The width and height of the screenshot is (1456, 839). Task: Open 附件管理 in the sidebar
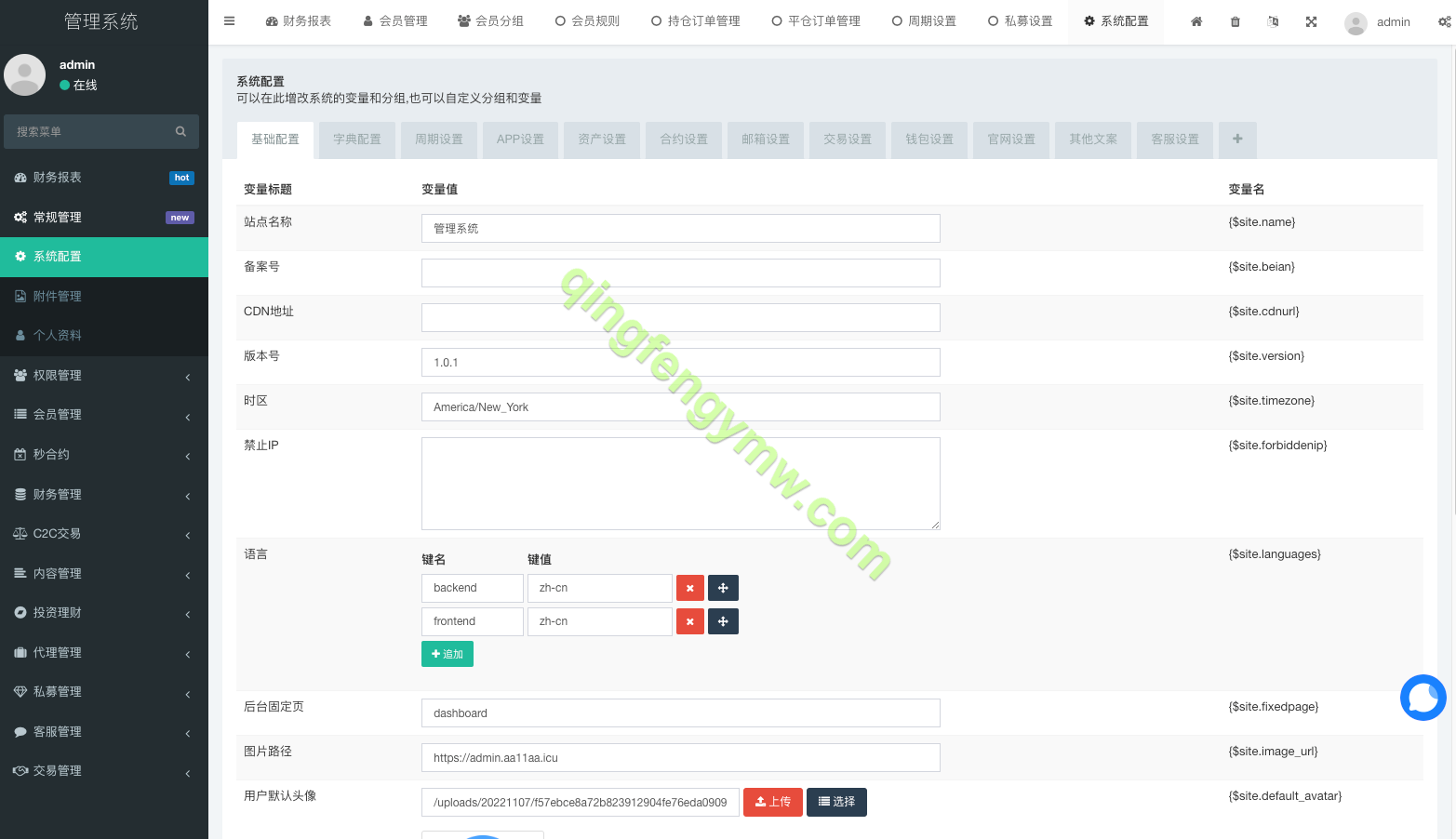pyautogui.click(x=104, y=297)
